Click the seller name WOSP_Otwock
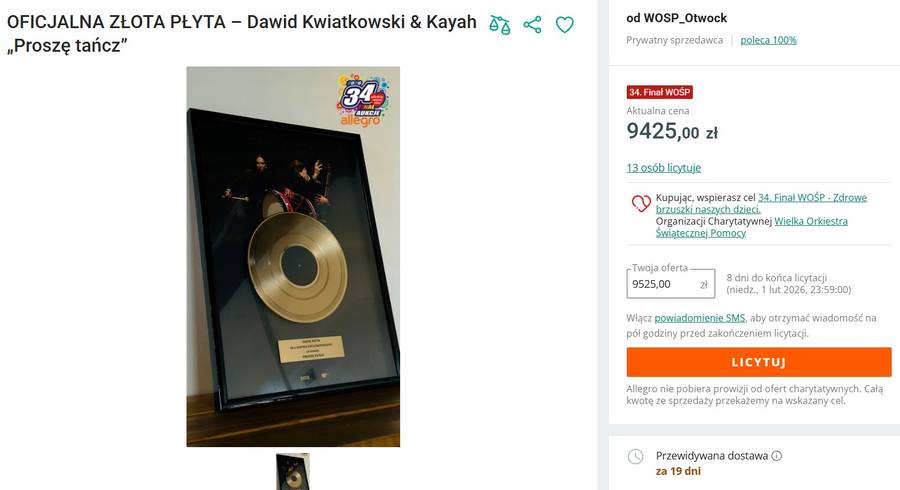The image size is (900, 490). (x=676, y=18)
